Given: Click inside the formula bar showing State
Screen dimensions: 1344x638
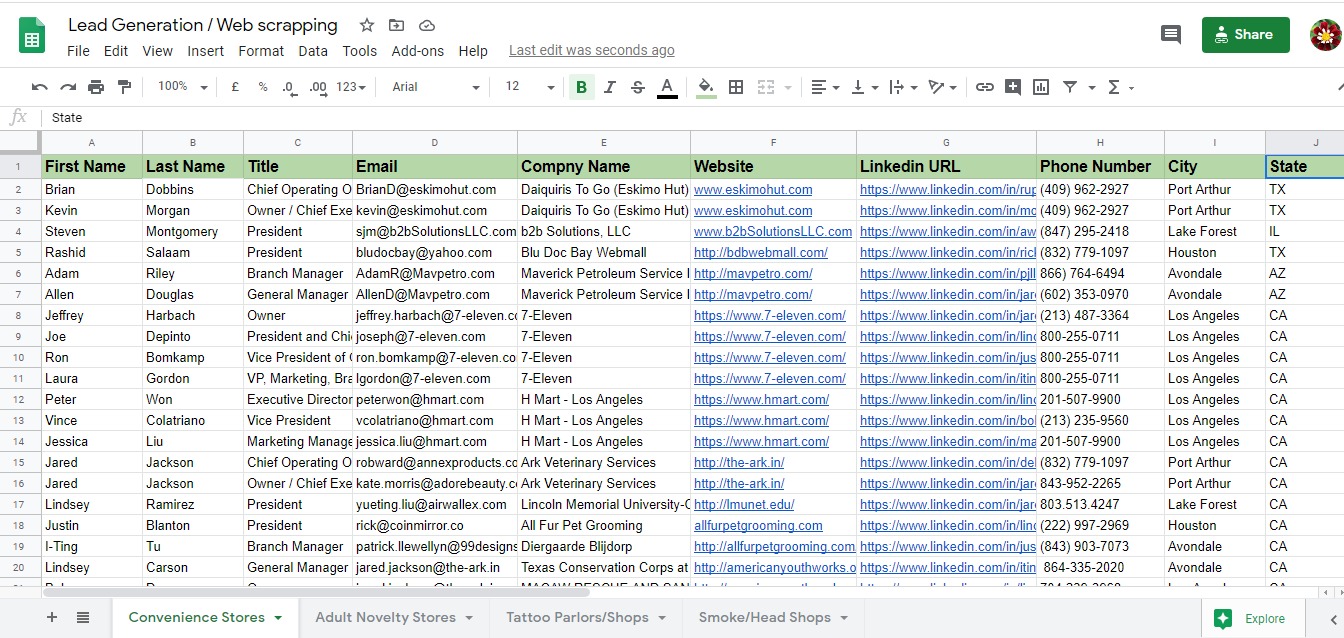Looking at the screenshot, I should (x=690, y=117).
